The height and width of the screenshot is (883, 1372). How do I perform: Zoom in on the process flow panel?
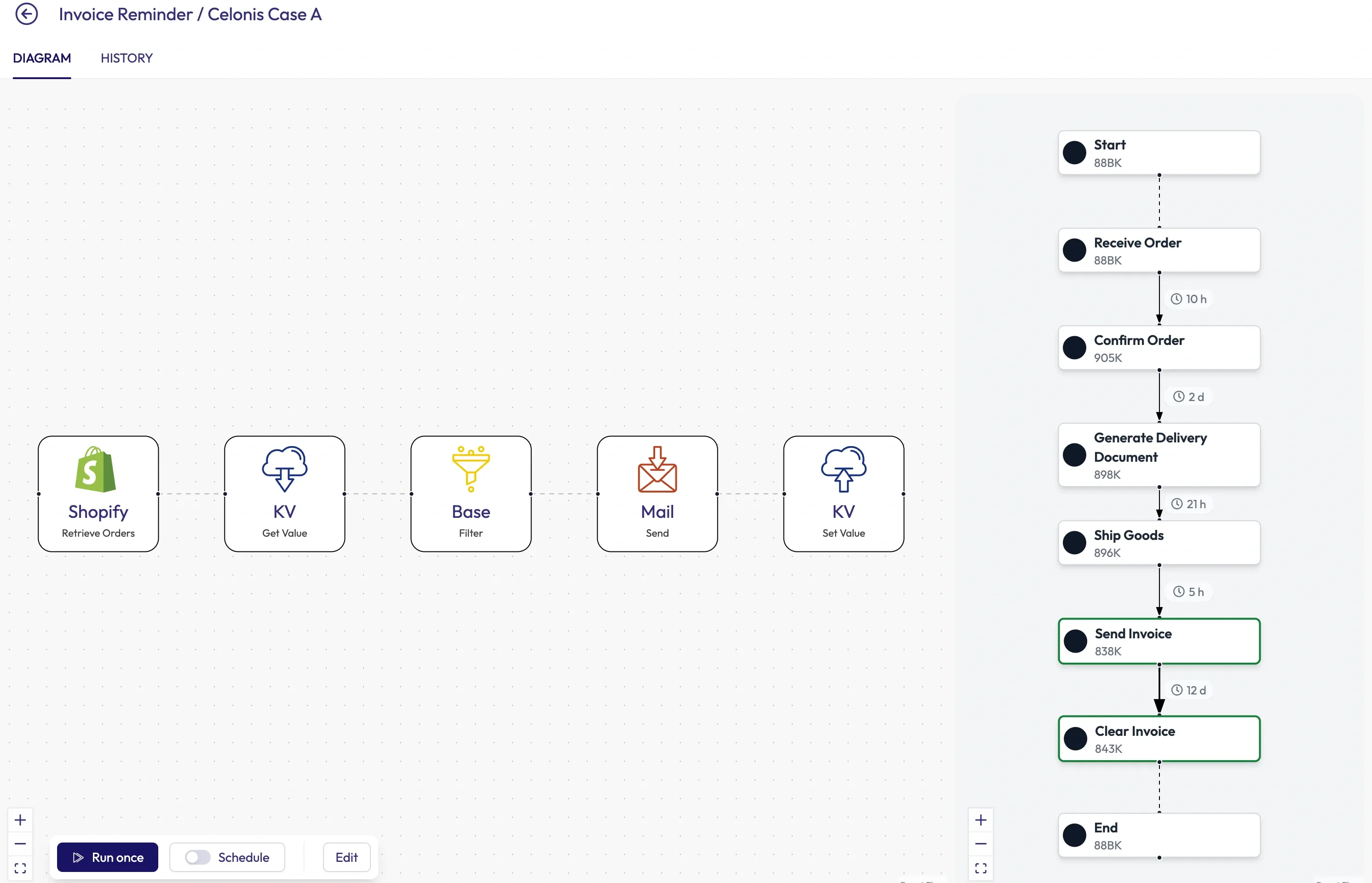coord(981,820)
